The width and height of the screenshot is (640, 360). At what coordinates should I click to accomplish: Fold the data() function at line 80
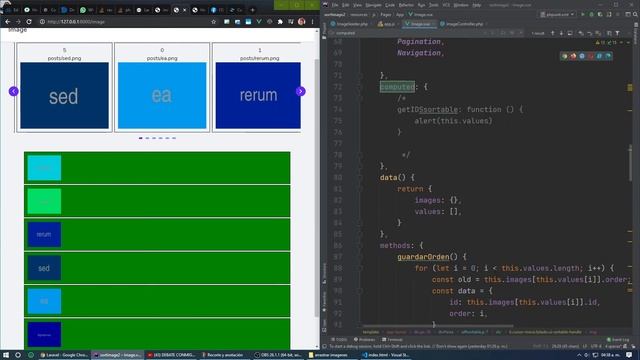pyautogui.click(x=360, y=178)
